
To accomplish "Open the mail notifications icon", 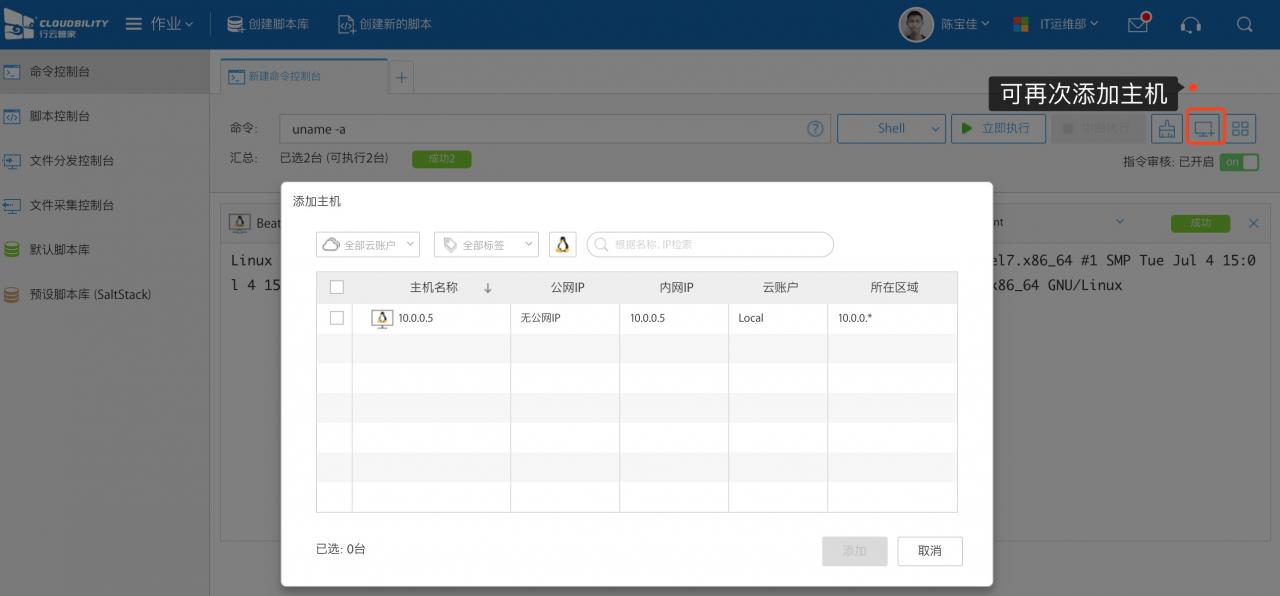I will tap(1138, 24).
